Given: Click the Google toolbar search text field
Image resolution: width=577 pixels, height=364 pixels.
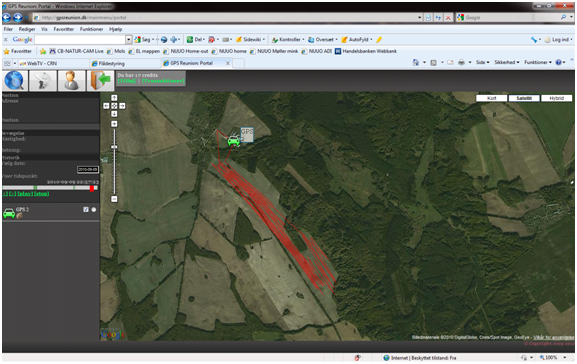Looking at the screenshot, I should pyautogui.click(x=80, y=39).
